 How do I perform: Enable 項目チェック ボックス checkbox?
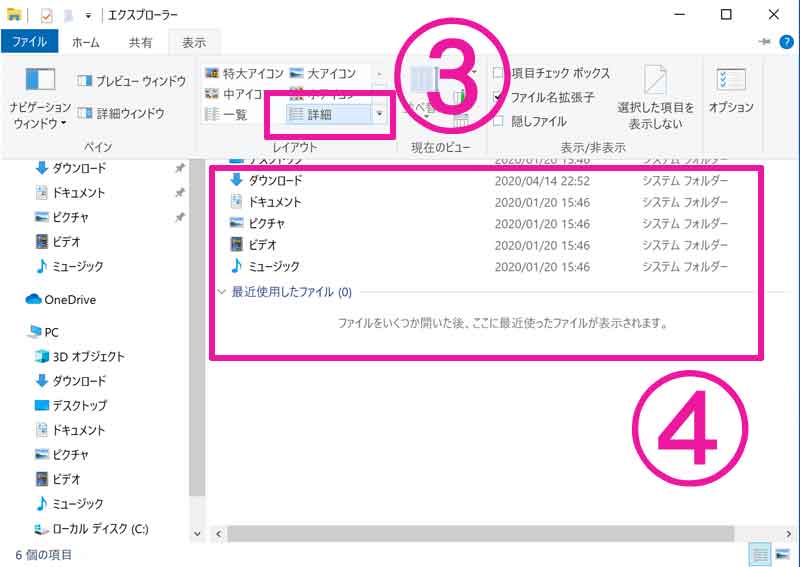coord(498,73)
